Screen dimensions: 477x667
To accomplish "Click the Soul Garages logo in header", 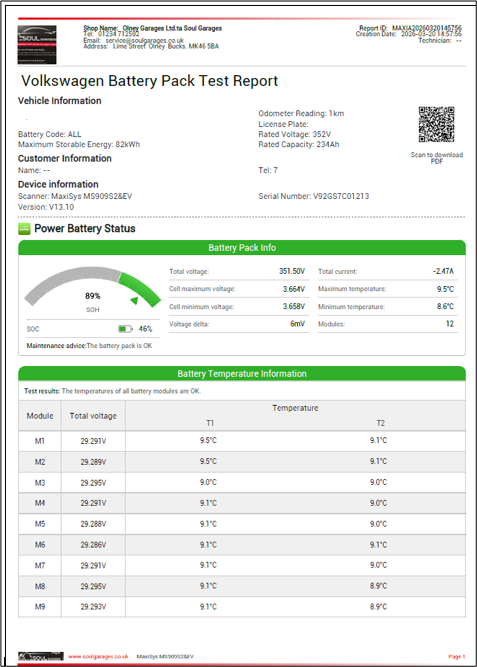I will [x=37, y=45].
